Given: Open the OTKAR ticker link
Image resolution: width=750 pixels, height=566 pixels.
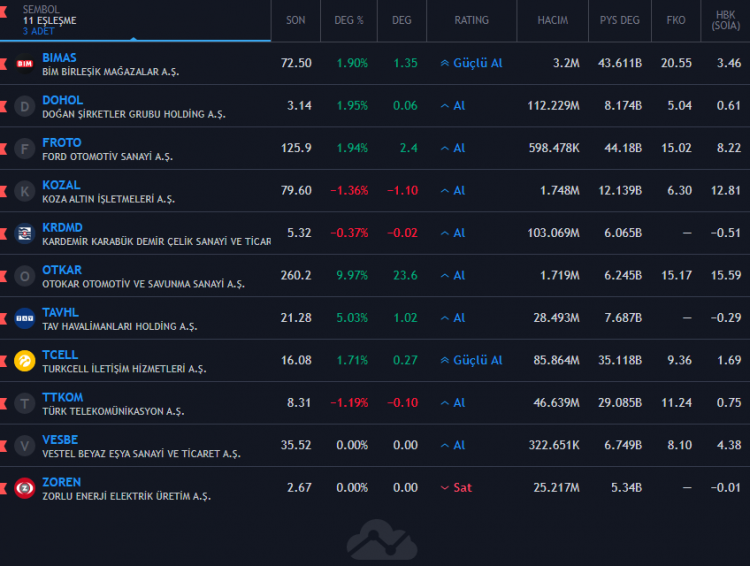Looking at the screenshot, I should [x=62, y=270].
